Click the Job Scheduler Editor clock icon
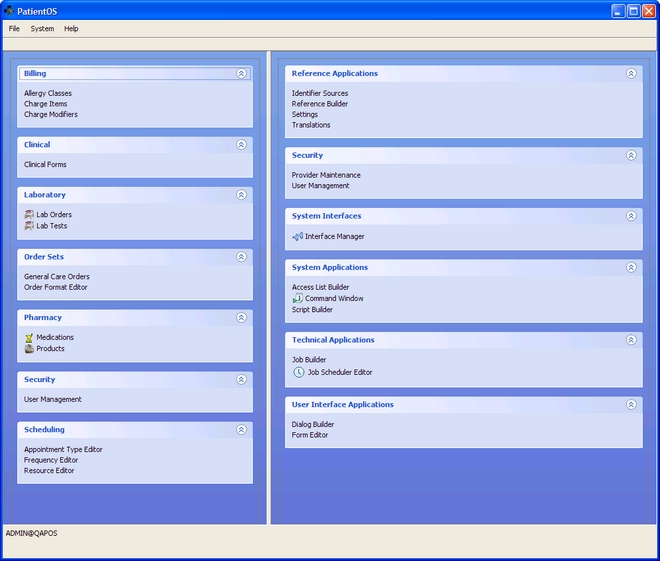The width and height of the screenshot is (660, 561). tap(298, 372)
